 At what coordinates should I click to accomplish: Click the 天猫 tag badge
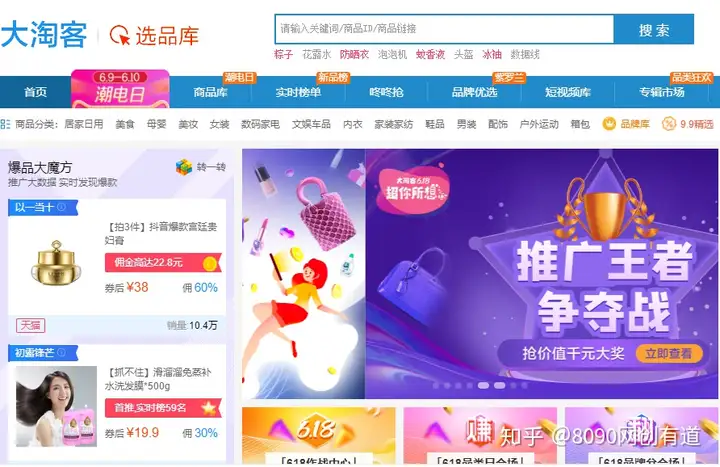[30, 326]
